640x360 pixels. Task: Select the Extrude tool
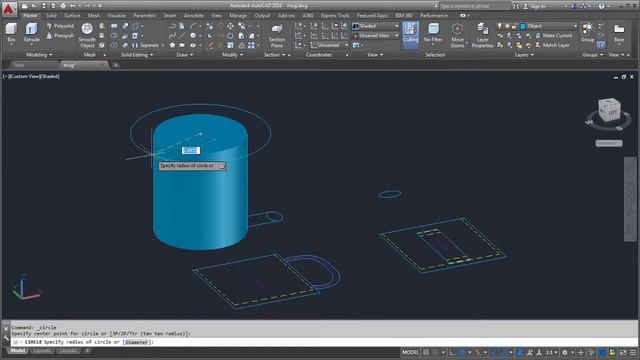pos(31,32)
